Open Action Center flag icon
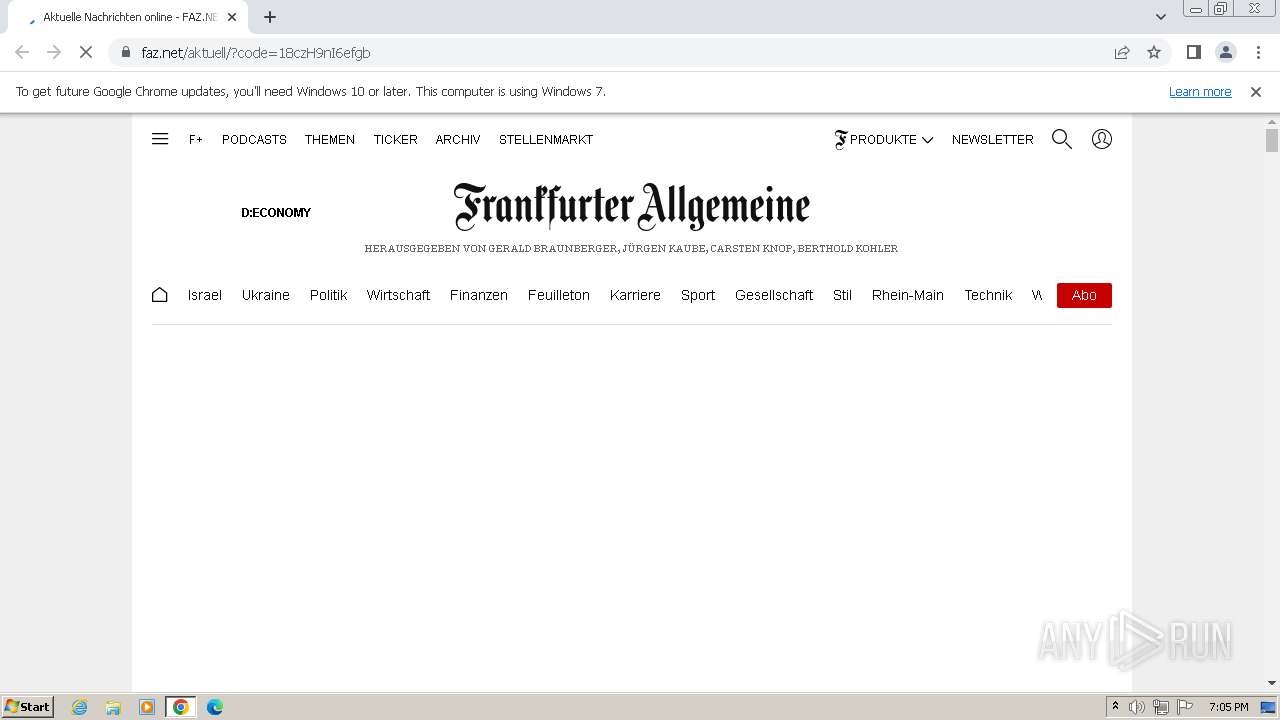 pyautogui.click(x=1185, y=707)
